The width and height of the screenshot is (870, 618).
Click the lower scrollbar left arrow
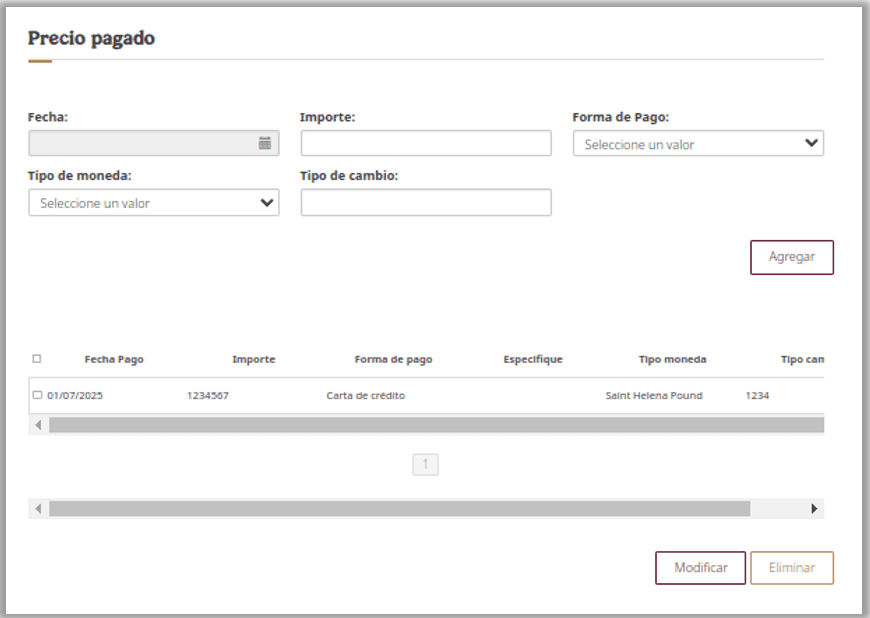(x=38, y=508)
